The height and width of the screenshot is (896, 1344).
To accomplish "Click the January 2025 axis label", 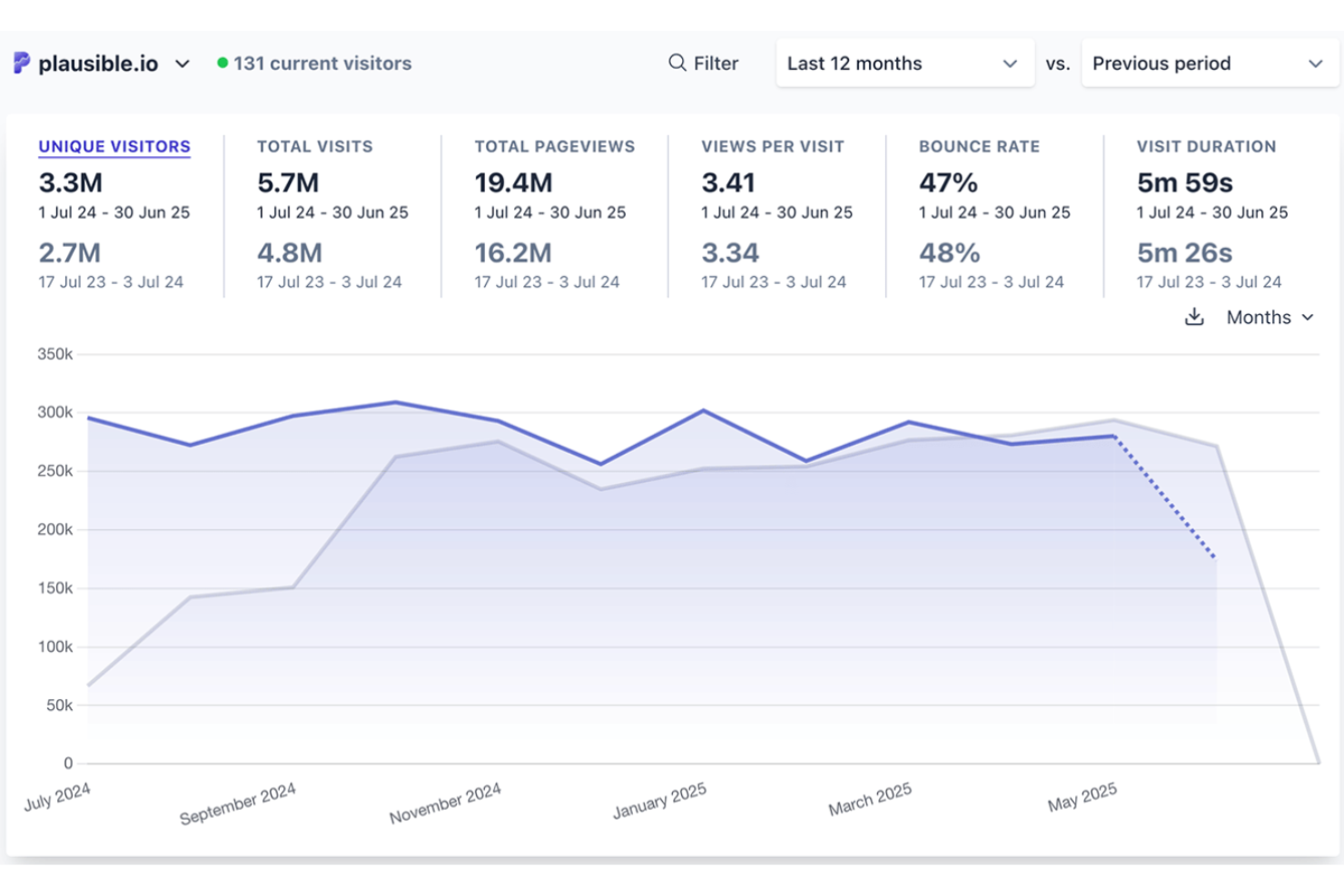I will click(x=659, y=801).
